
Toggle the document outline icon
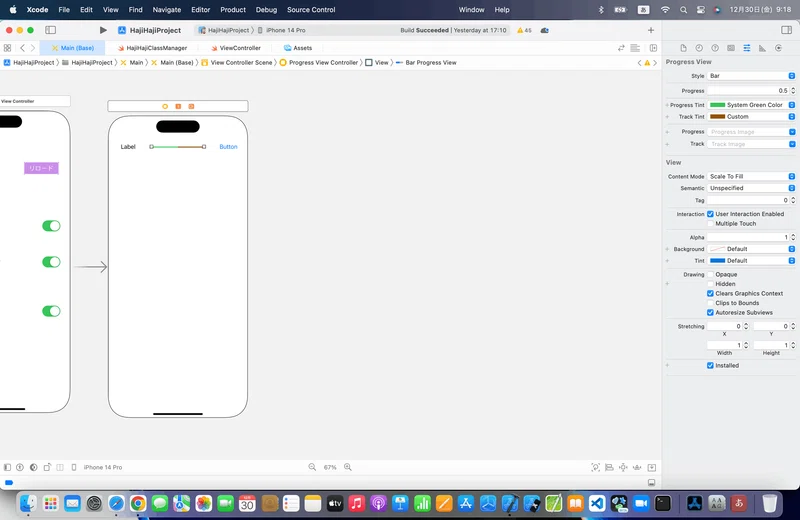(7, 467)
